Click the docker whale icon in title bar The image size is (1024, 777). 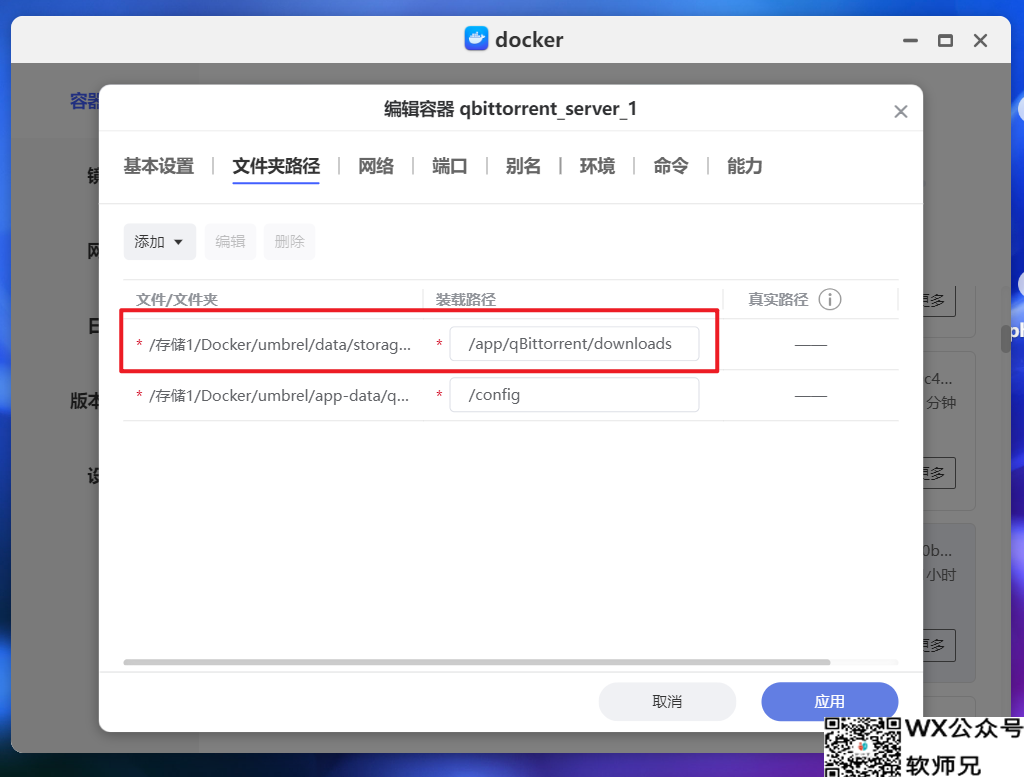pyautogui.click(x=476, y=39)
